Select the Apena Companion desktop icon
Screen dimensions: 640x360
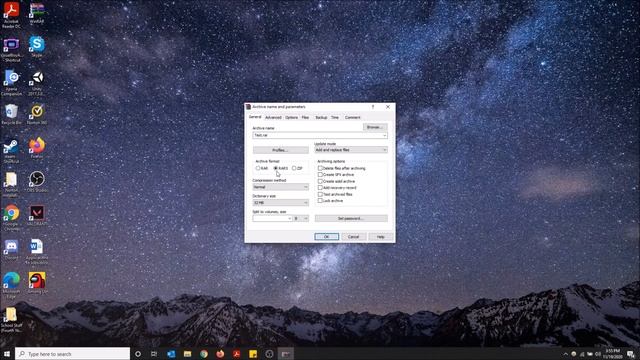(11, 83)
